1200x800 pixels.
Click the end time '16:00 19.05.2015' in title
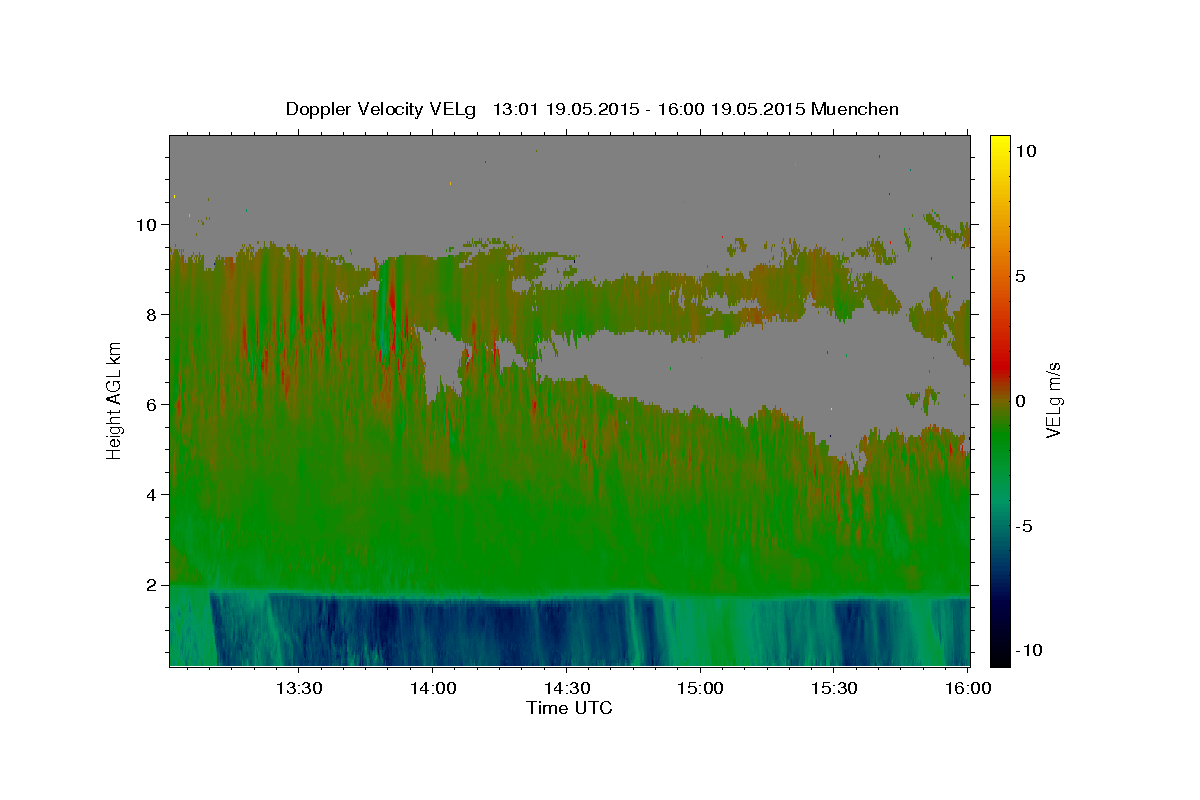pyautogui.click(x=734, y=109)
